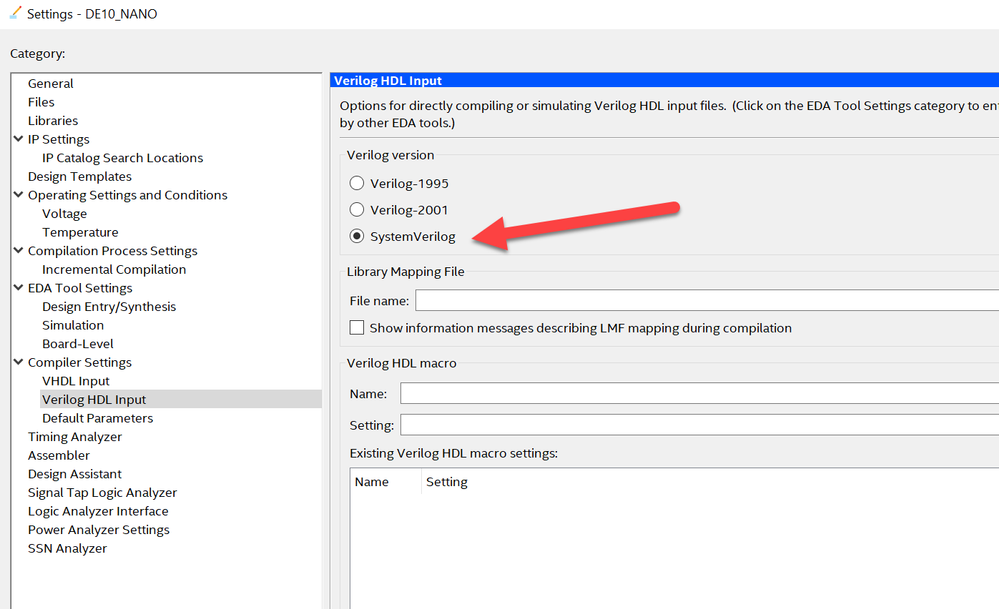Open SSN Analyzer settings
This screenshot has width=999, height=609.
(x=67, y=548)
